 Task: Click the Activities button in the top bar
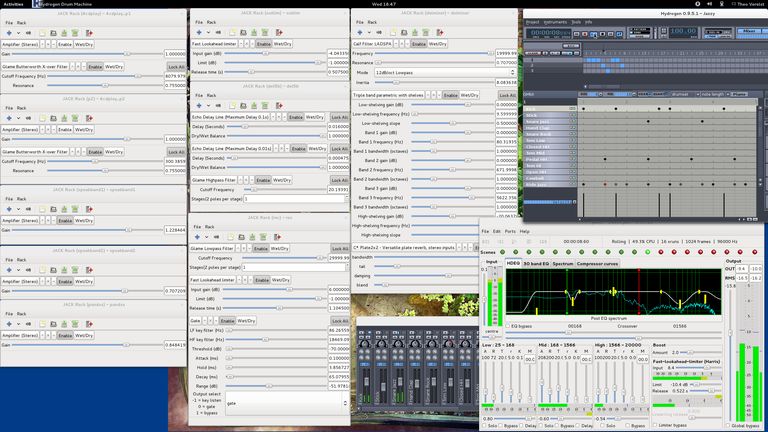click(x=15, y=5)
